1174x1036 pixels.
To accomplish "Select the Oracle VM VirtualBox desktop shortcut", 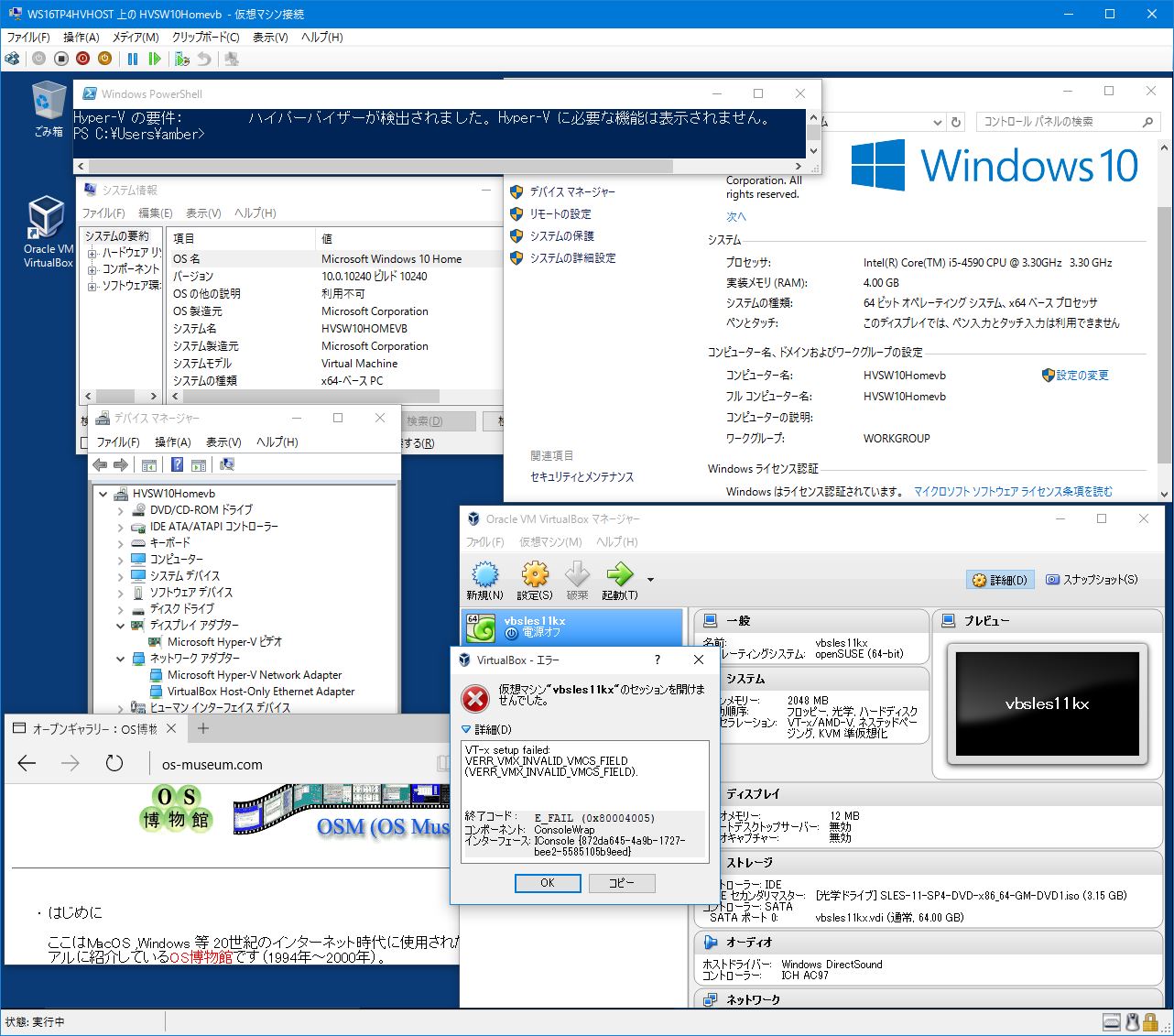I will click(x=49, y=233).
